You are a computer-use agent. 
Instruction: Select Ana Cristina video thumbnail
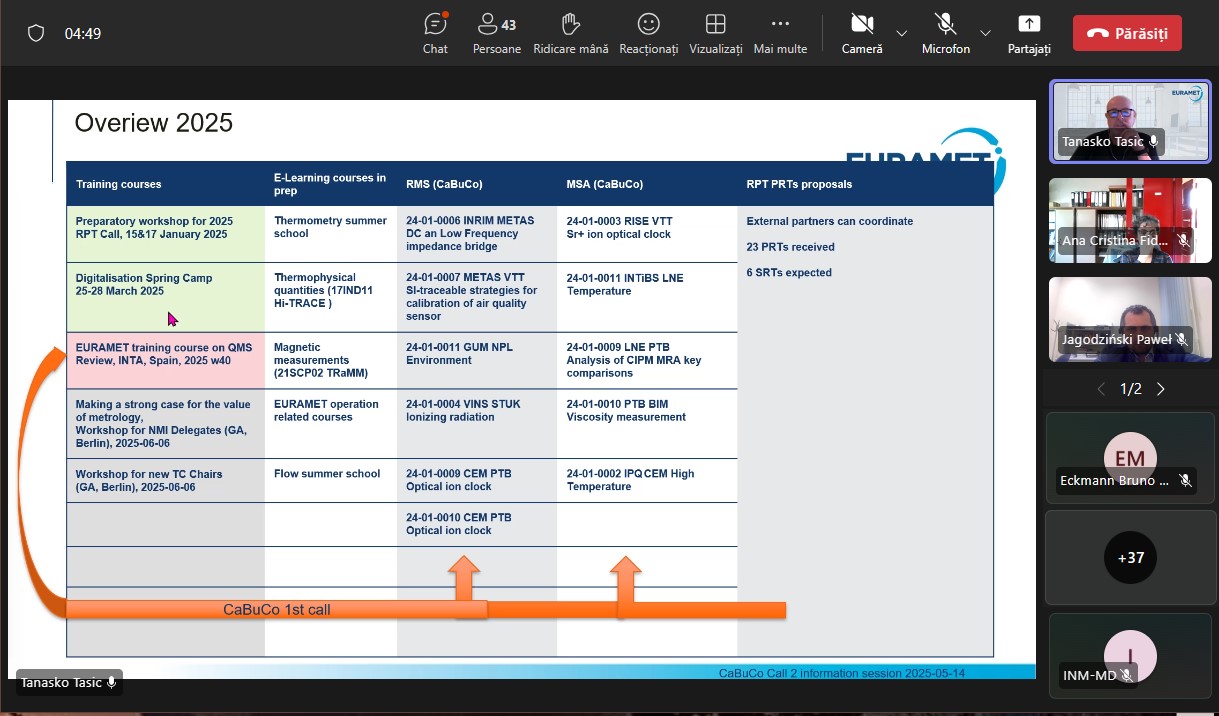point(1130,220)
